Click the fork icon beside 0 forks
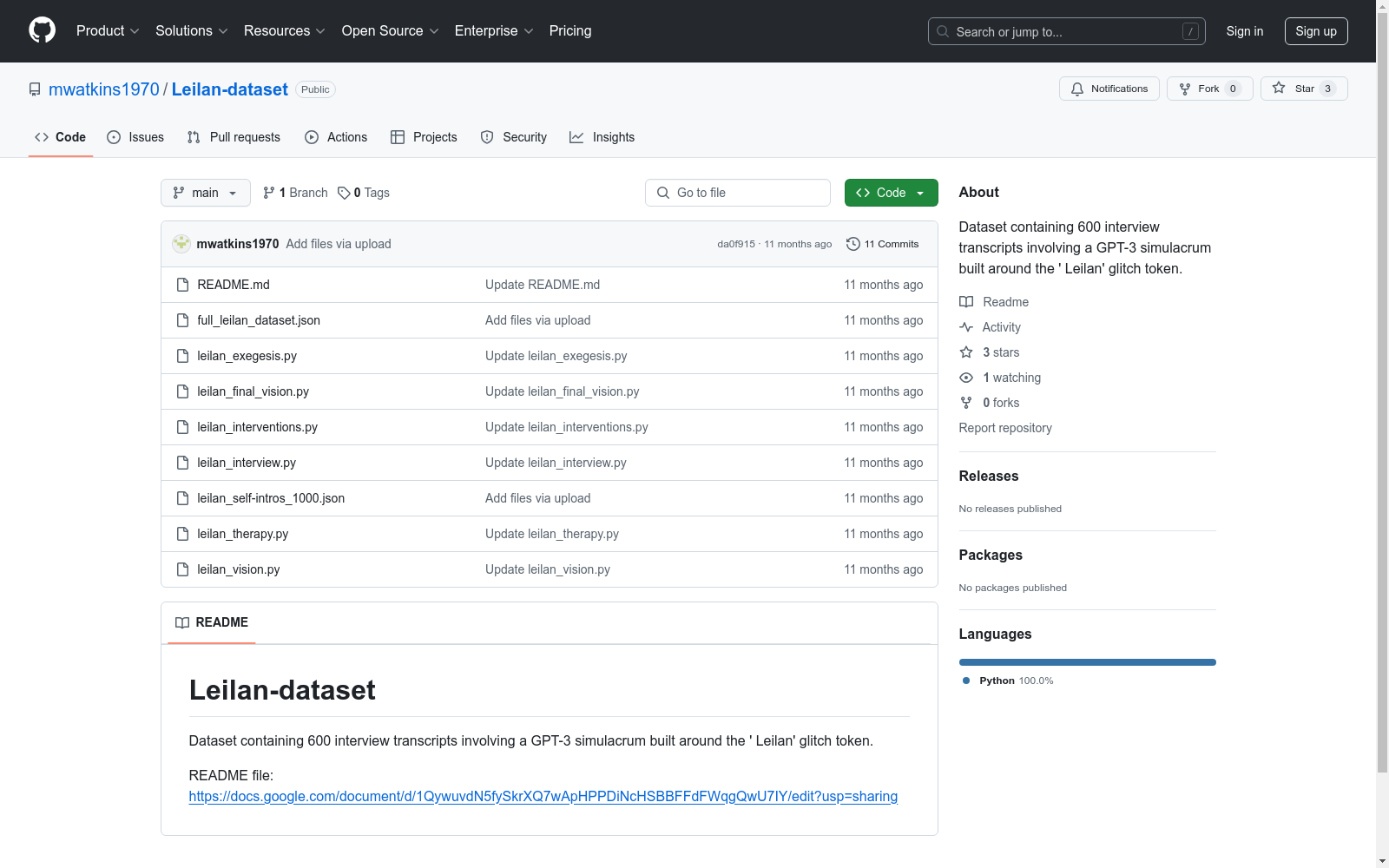 [x=966, y=403]
